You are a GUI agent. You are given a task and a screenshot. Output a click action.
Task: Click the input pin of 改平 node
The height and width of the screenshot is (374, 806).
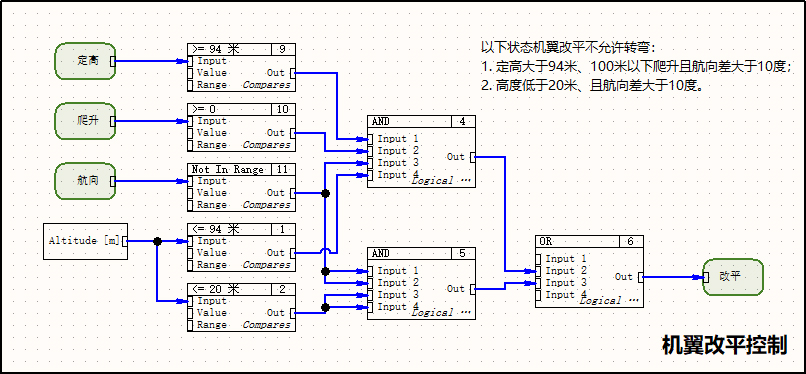pyautogui.click(x=706, y=277)
